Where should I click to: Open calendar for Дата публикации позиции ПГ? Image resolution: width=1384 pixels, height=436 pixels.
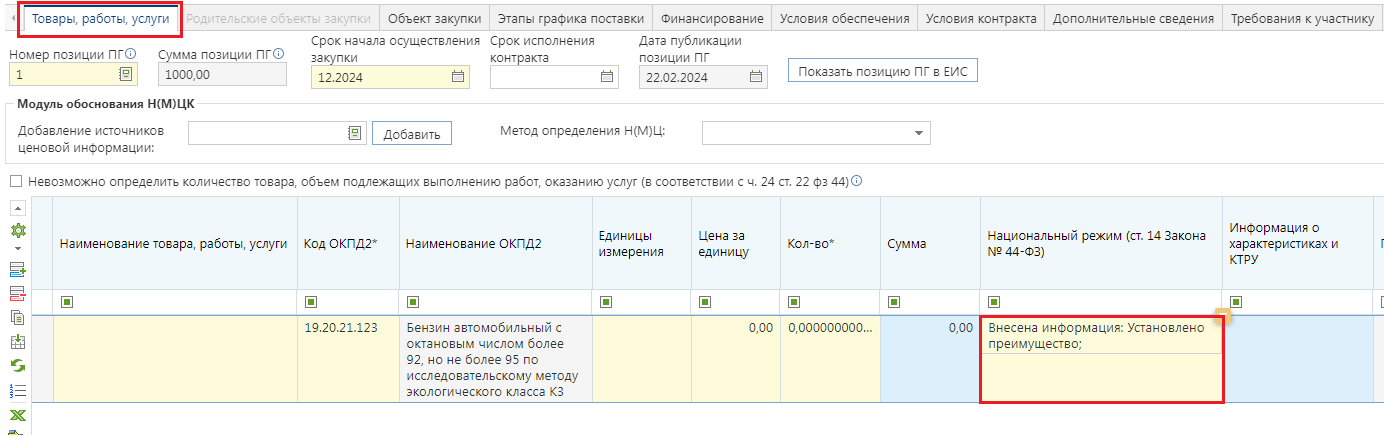pyautogui.click(x=756, y=76)
